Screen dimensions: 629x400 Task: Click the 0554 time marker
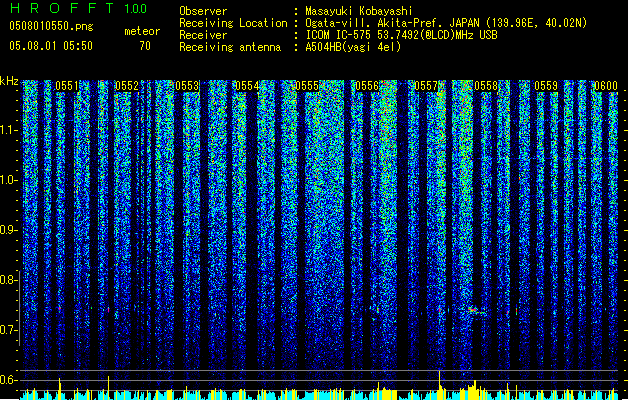247,86
